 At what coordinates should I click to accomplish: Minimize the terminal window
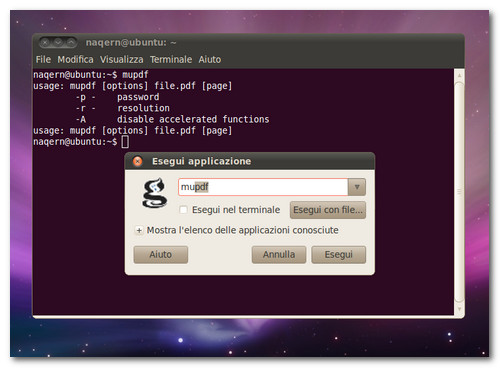(x=58, y=42)
